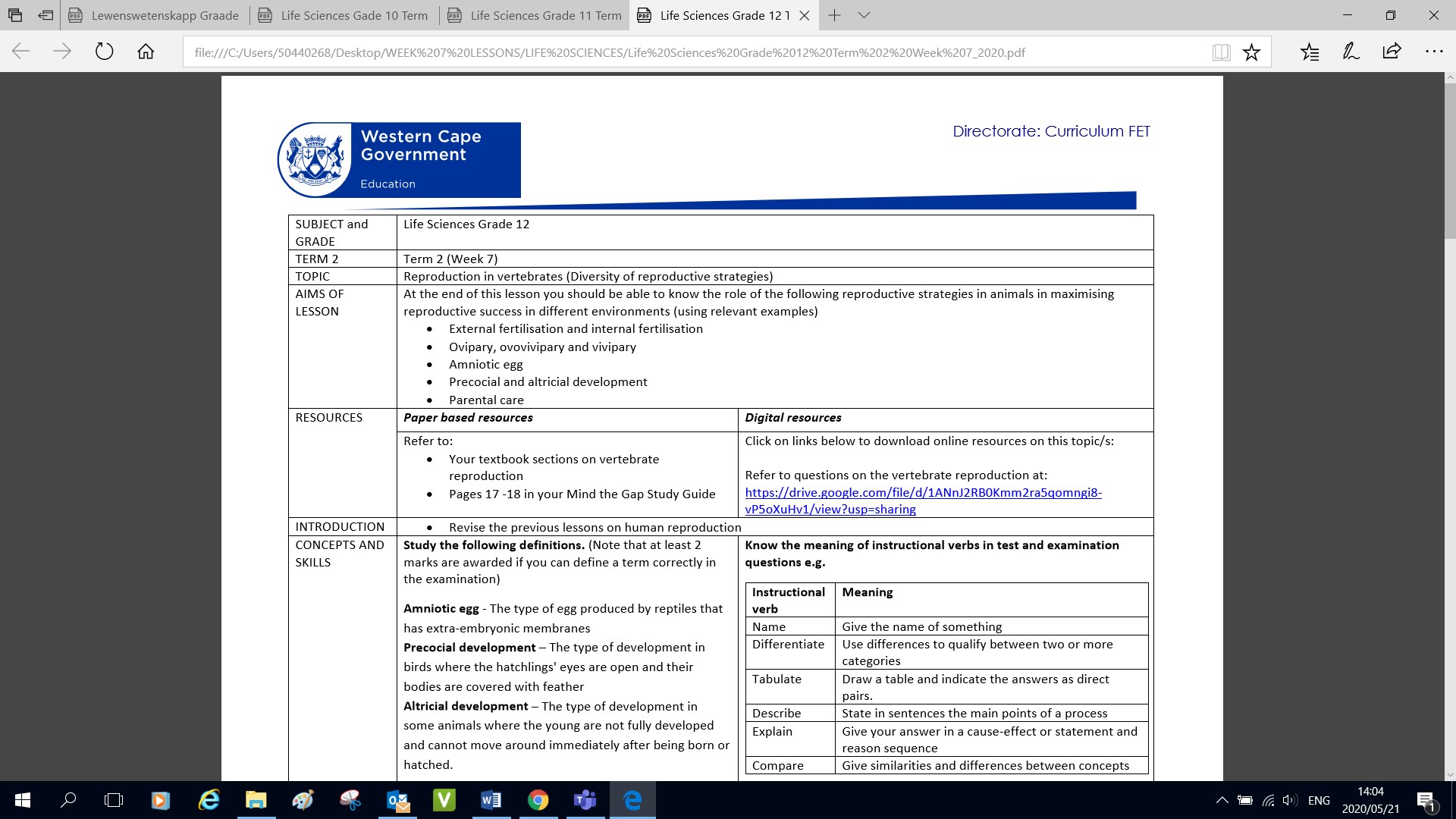The height and width of the screenshot is (819, 1456).
Task: Click the 'Amniotic egg' definition term
Action: [x=441, y=608]
